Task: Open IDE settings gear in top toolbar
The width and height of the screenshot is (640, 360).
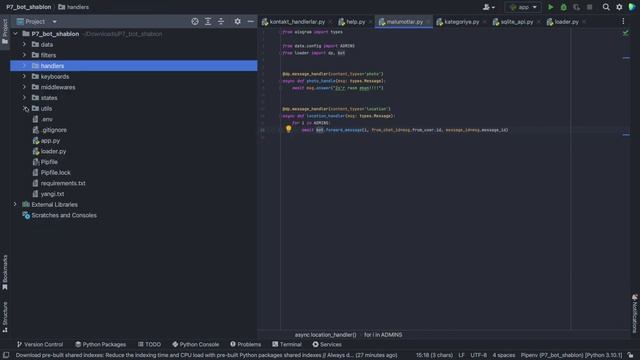Action: (x=619, y=7)
